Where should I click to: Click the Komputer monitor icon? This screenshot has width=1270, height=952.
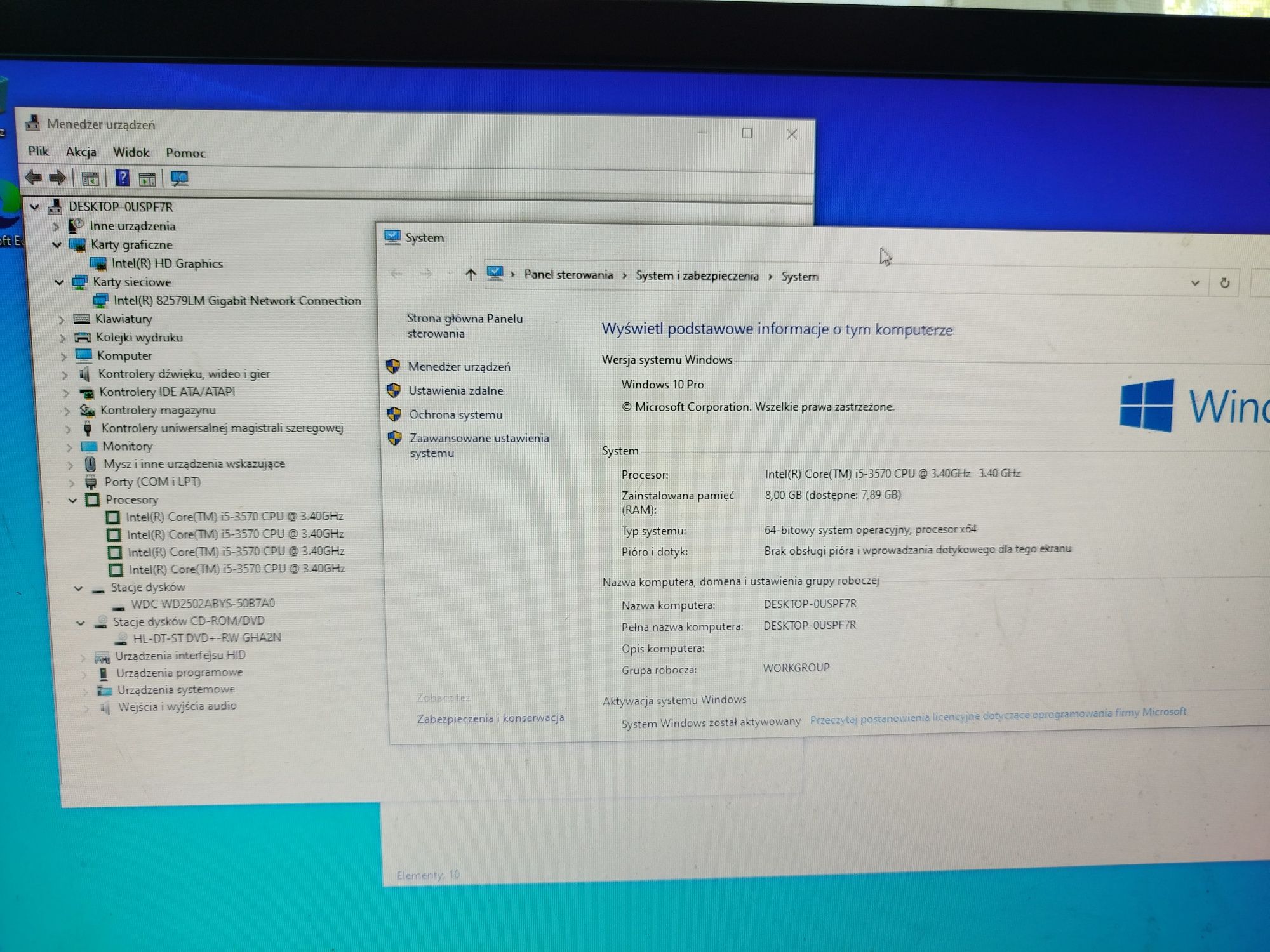[84, 355]
